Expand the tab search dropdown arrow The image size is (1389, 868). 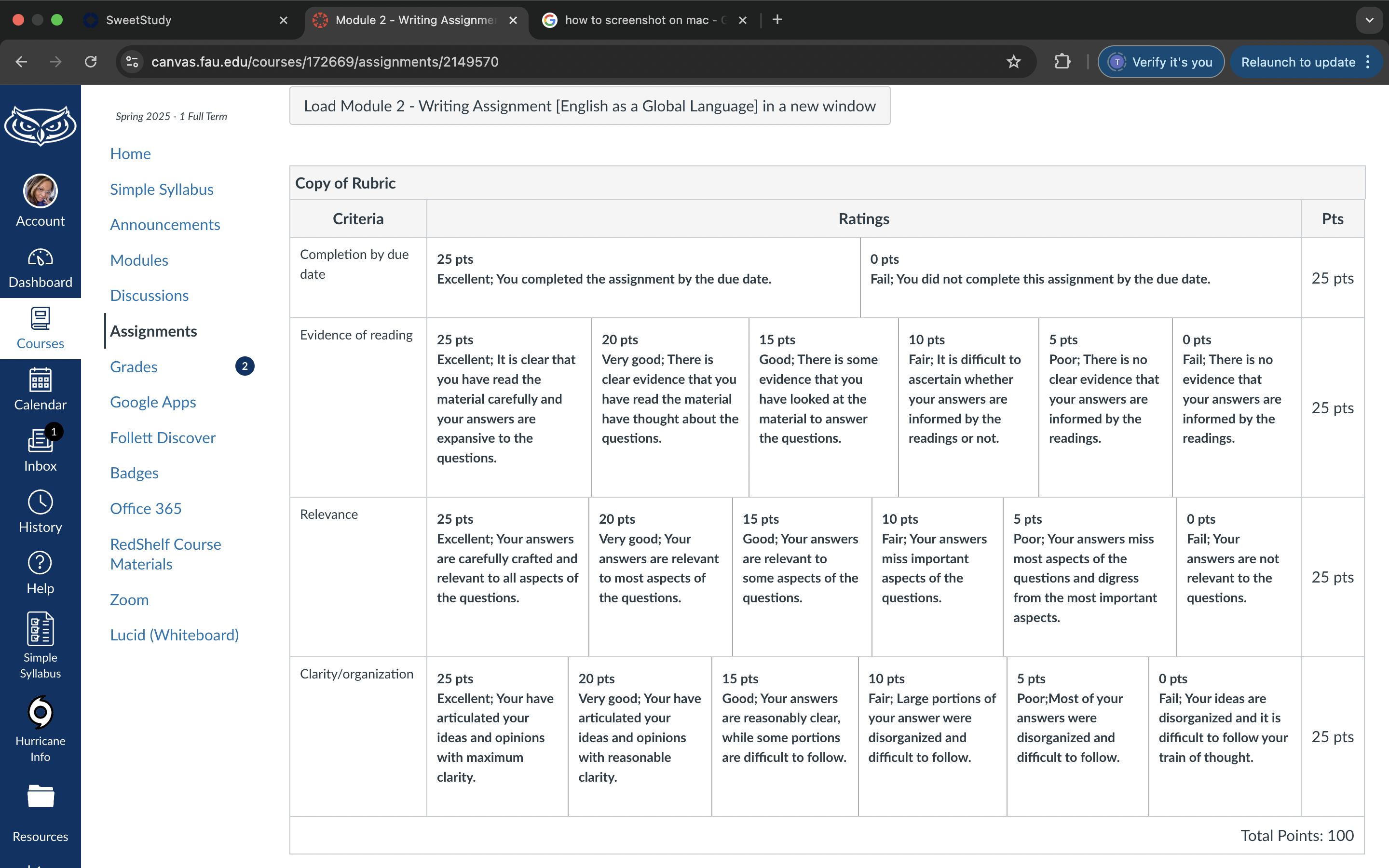(x=1370, y=20)
